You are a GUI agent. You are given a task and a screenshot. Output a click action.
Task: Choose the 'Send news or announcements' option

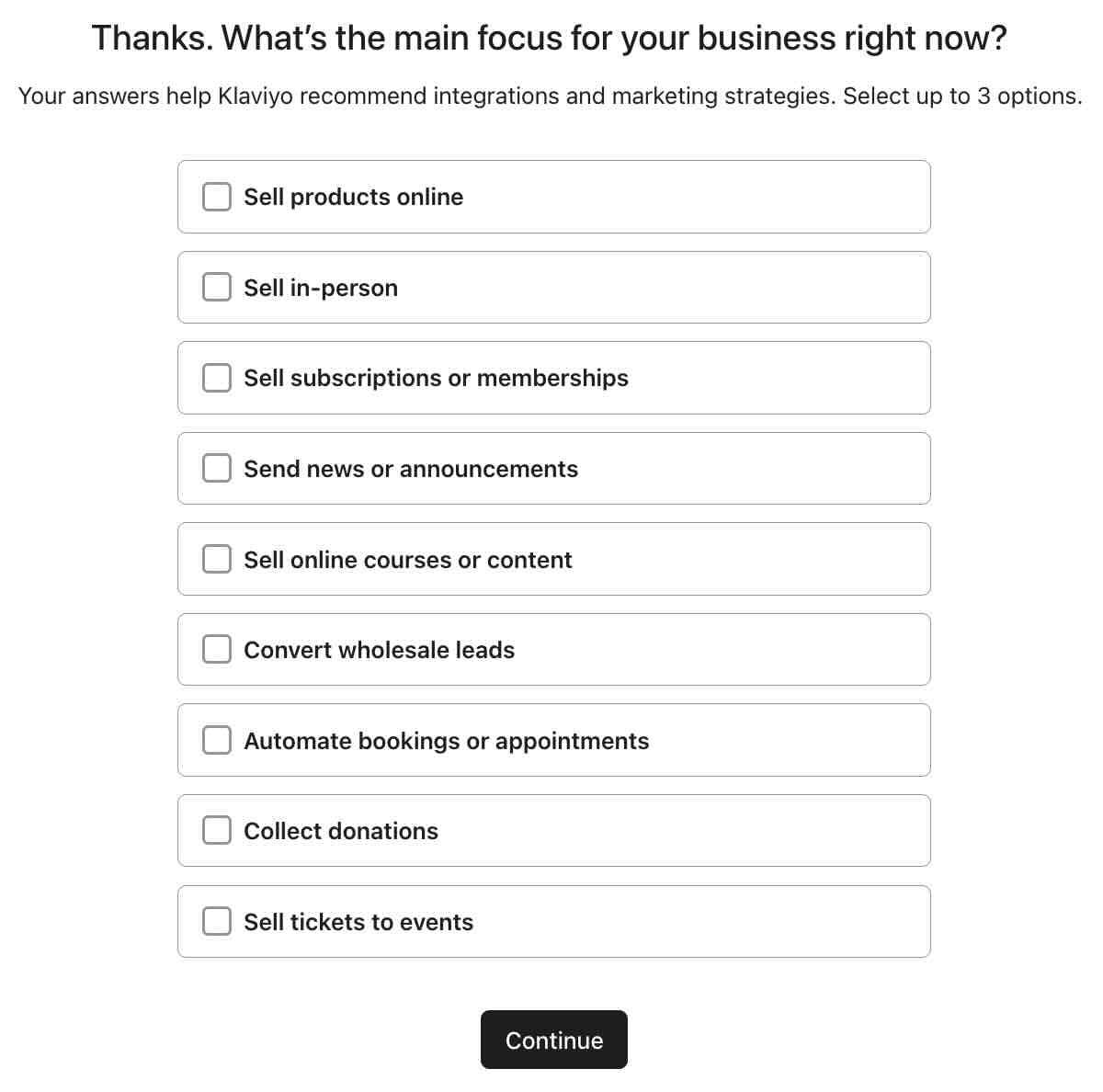553,468
